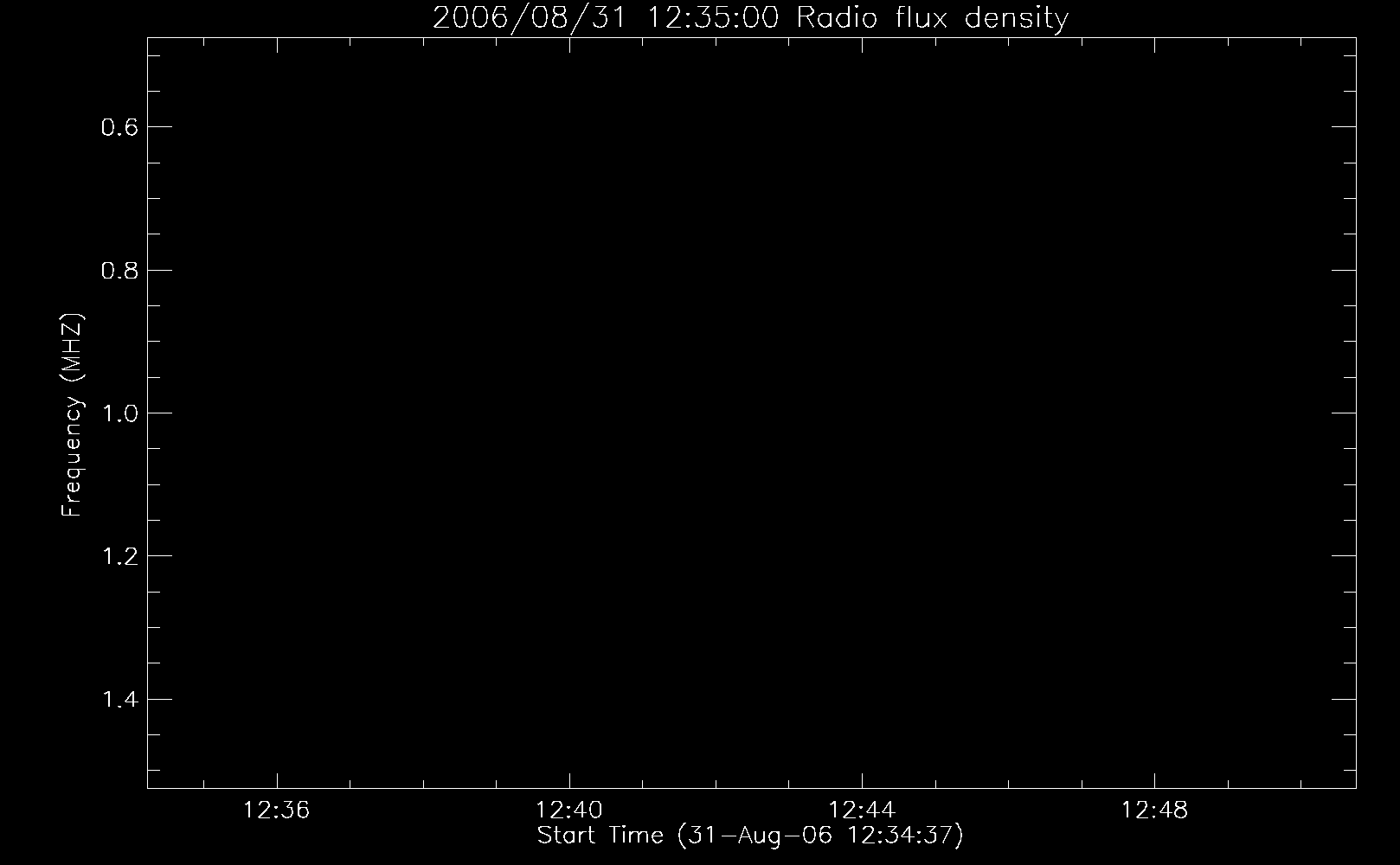Click the 1.0 frequency tick label
The height and width of the screenshot is (865, 1400).
[119, 413]
